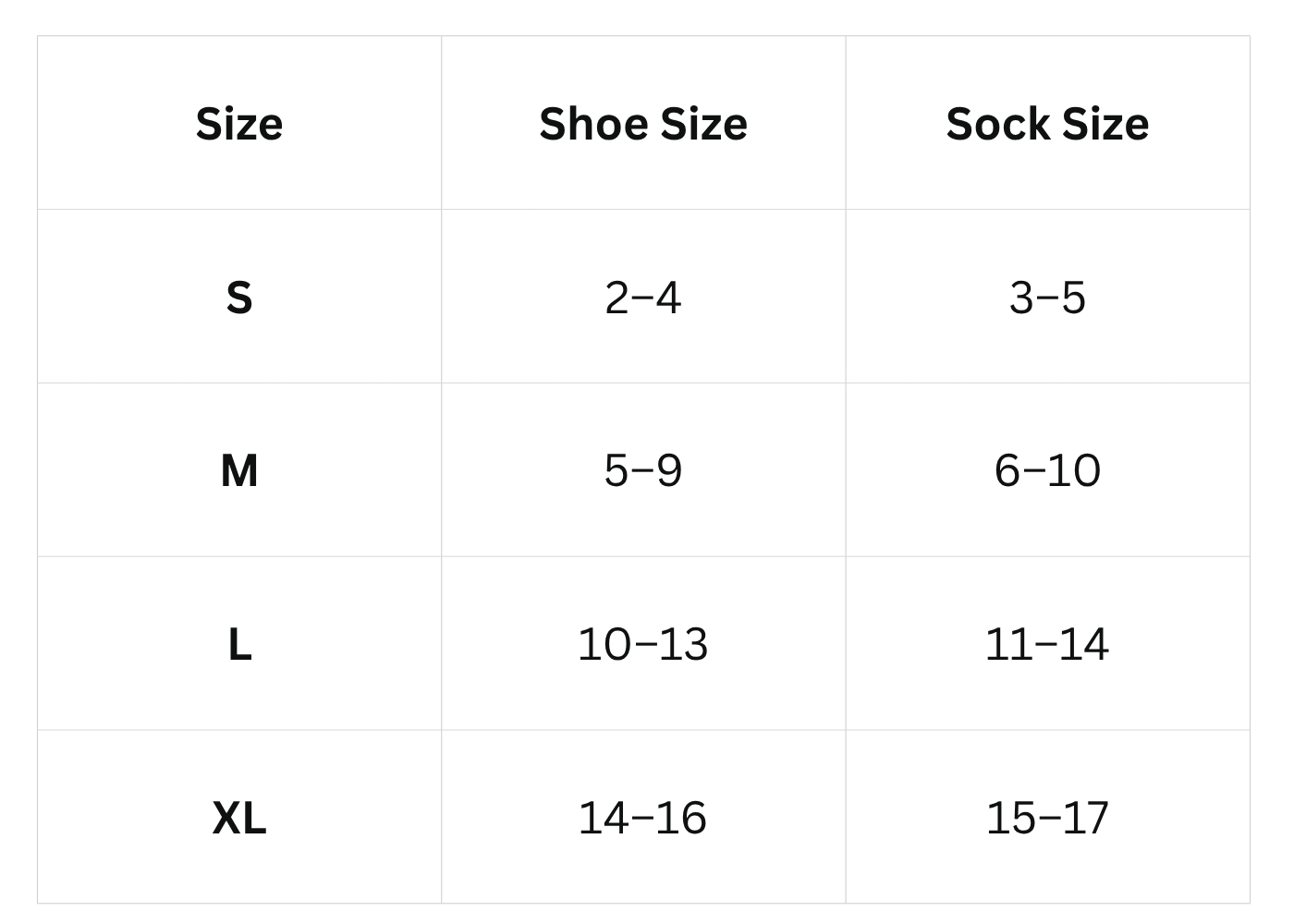Viewport: 1294px width, 924px height.
Task: Select the M size row label
Action: [239, 470]
